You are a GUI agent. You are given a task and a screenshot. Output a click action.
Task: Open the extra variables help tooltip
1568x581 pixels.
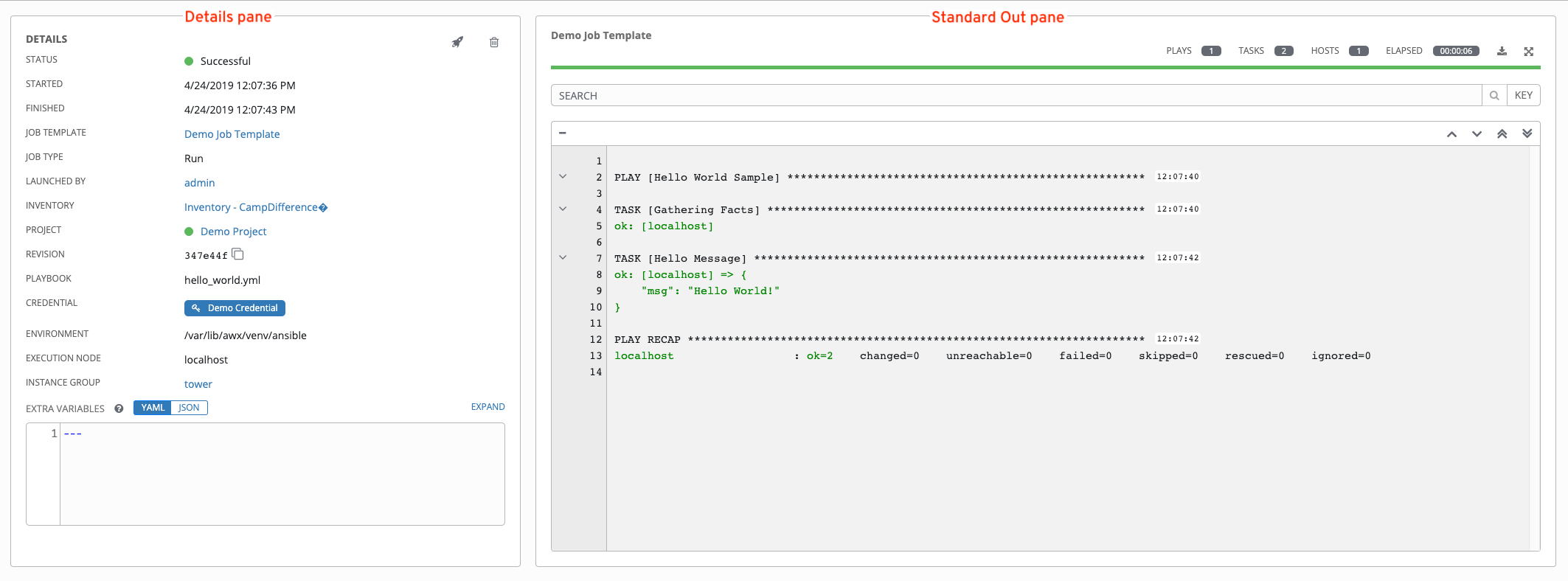pos(119,408)
